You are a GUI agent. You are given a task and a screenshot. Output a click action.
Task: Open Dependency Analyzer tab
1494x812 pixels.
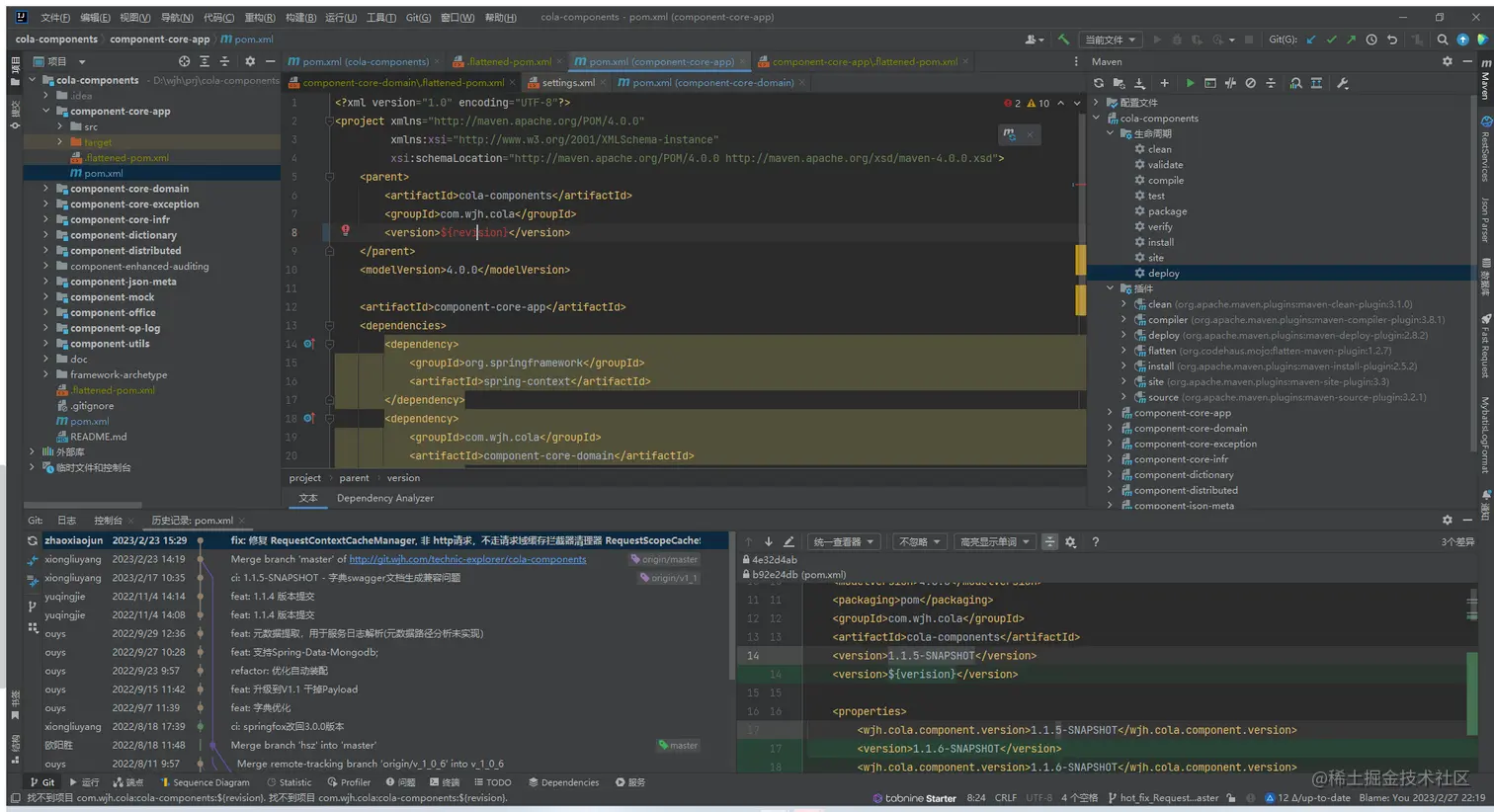[385, 498]
